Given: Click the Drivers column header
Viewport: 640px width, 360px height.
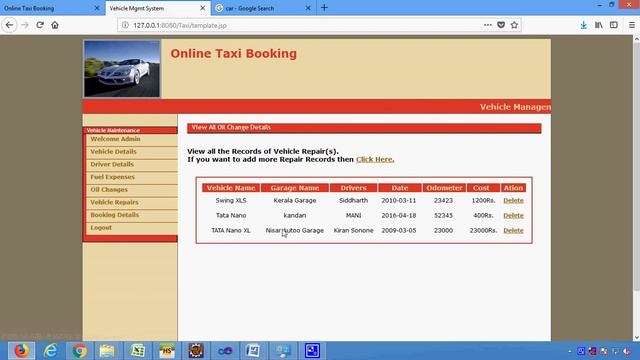Looking at the screenshot, I should [x=353, y=188].
